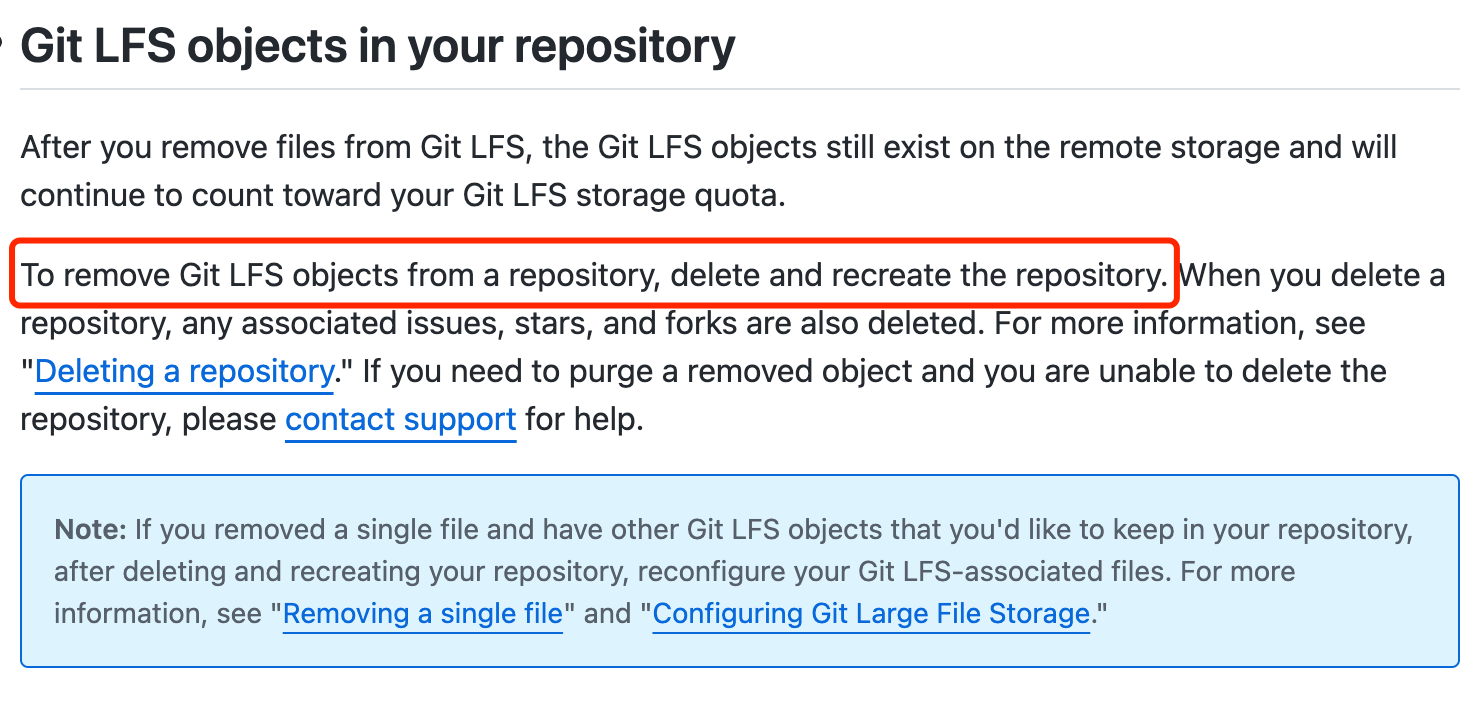This screenshot has width=1484, height=706.
Task: Click the word "and" between note links
Action: [x=607, y=613]
